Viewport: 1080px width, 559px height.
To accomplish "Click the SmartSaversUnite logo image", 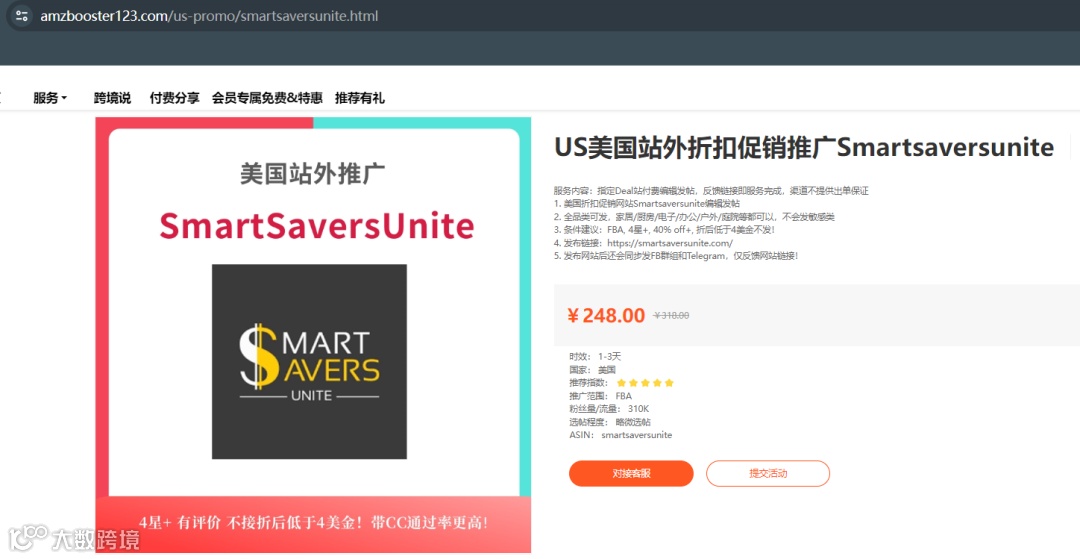I will coord(309,361).
